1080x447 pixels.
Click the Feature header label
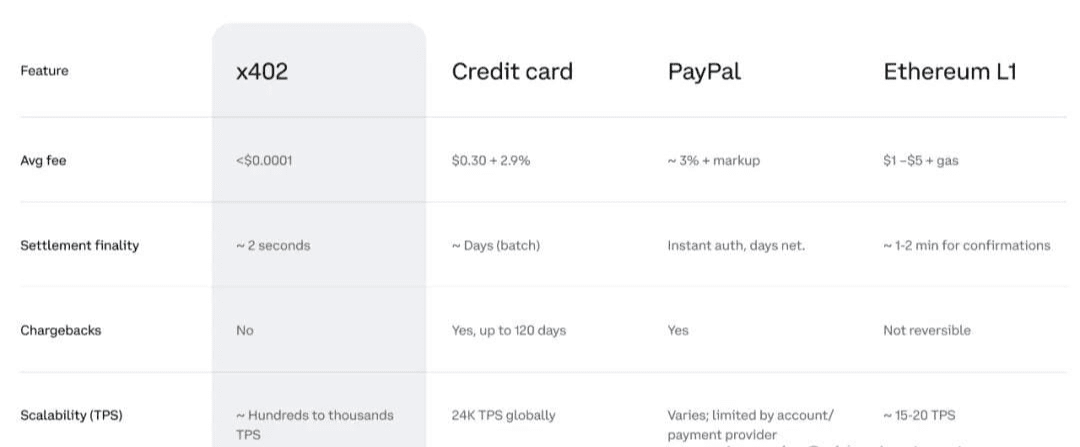click(x=44, y=71)
